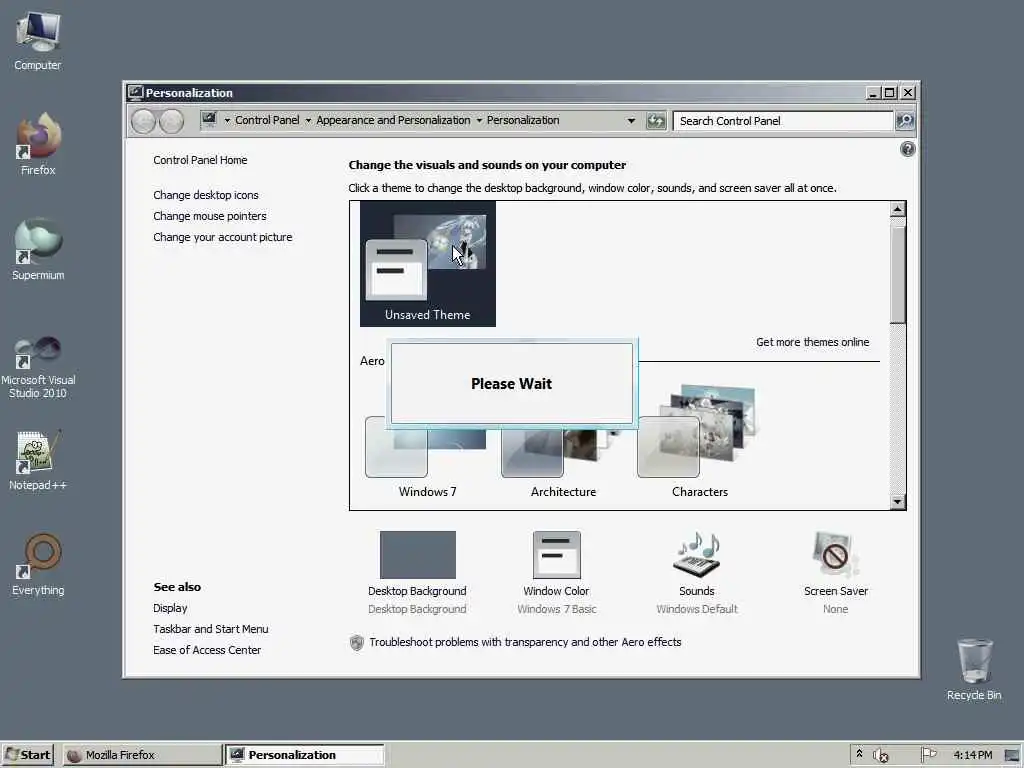Image resolution: width=1024 pixels, height=768 pixels.
Task: Show hidden tray icons arrow
Action: tap(859, 754)
